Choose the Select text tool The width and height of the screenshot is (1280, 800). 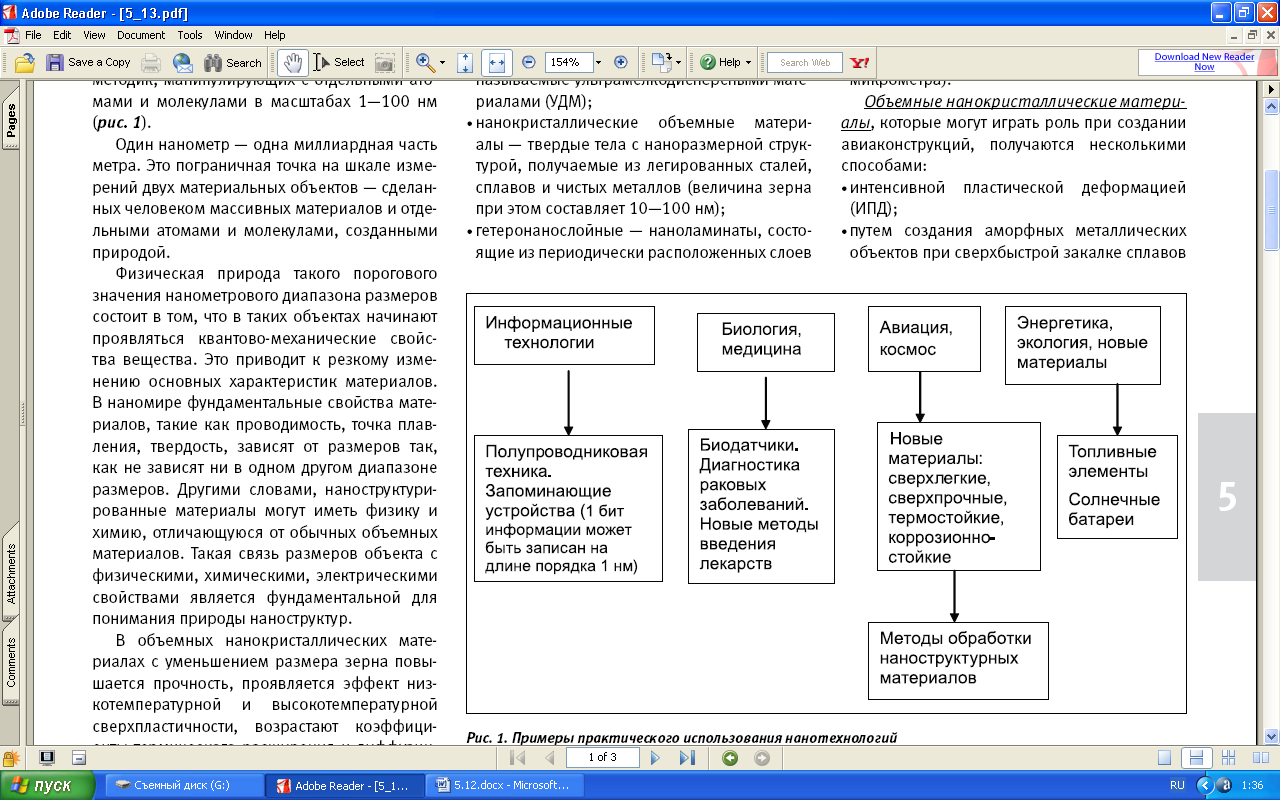(340, 62)
